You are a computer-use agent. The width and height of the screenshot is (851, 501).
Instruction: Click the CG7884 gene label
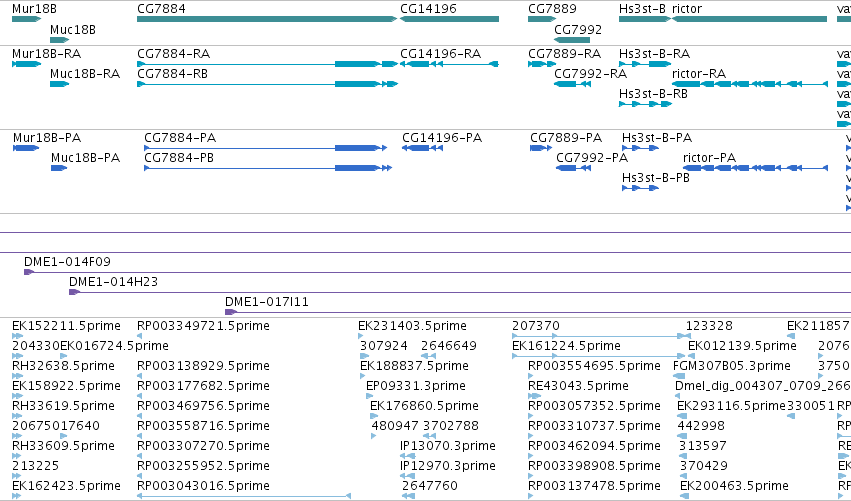(x=161, y=9)
